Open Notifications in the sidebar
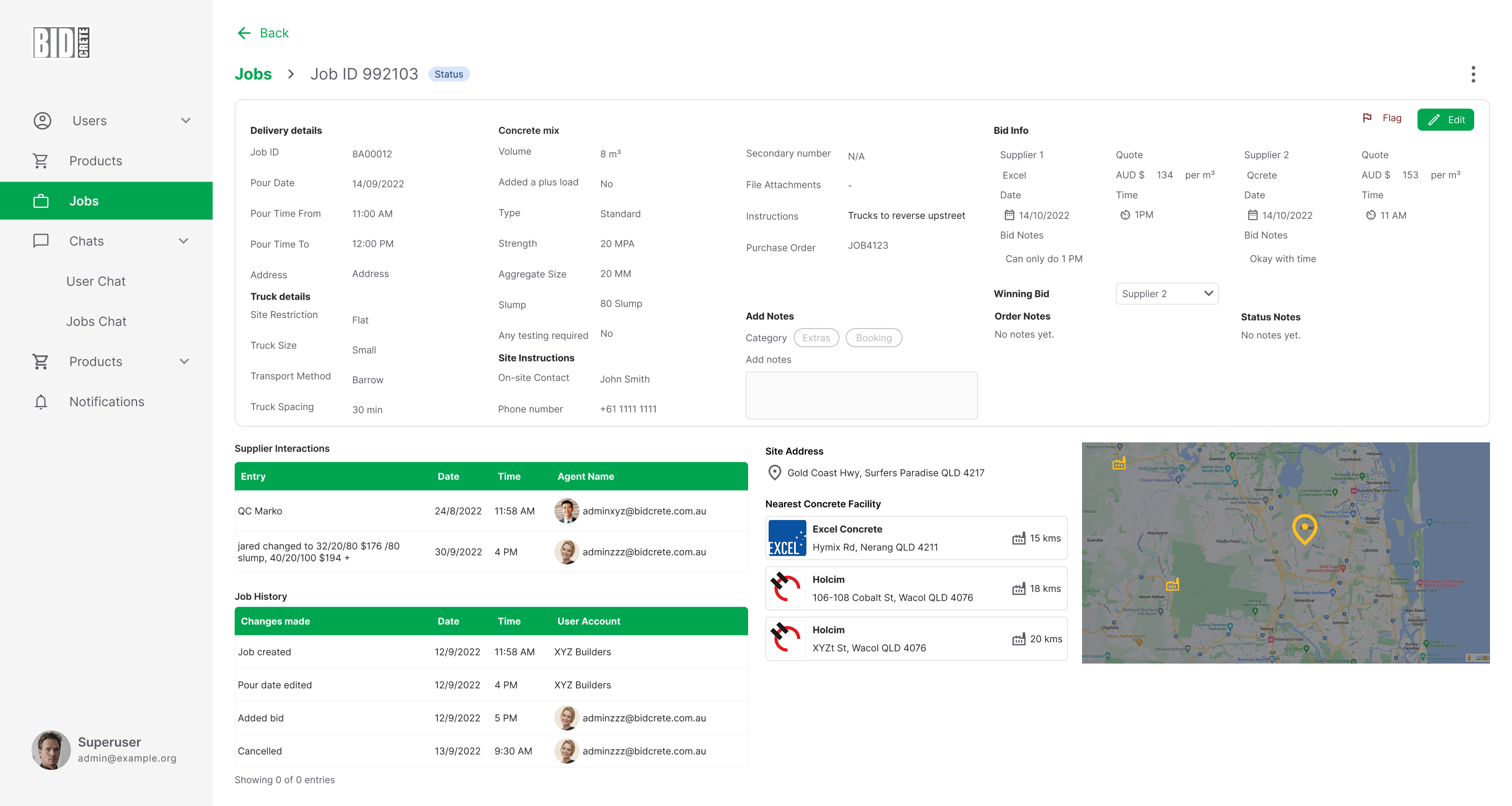 coord(106,401)
